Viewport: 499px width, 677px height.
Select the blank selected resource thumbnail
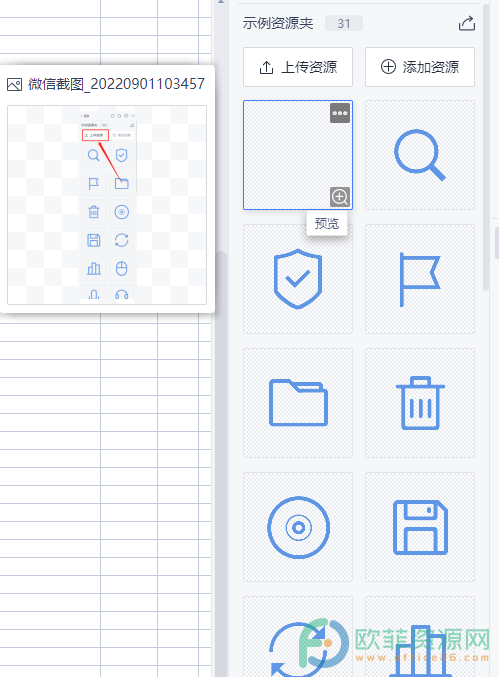[298, 155]
